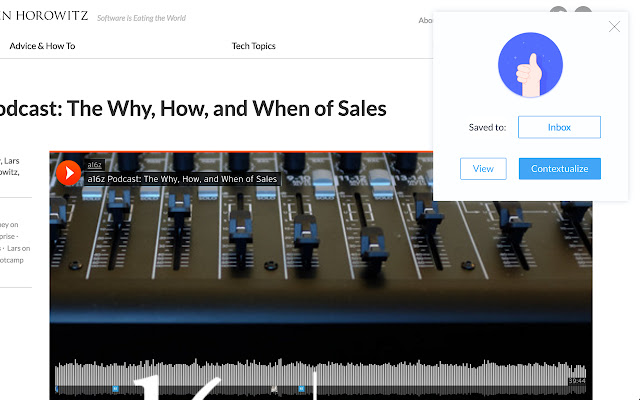Image resolution: width=640 pixels, height=400 pixels.
Task: Play the a16z podcast audio
Action: click(x=69, y=173)
